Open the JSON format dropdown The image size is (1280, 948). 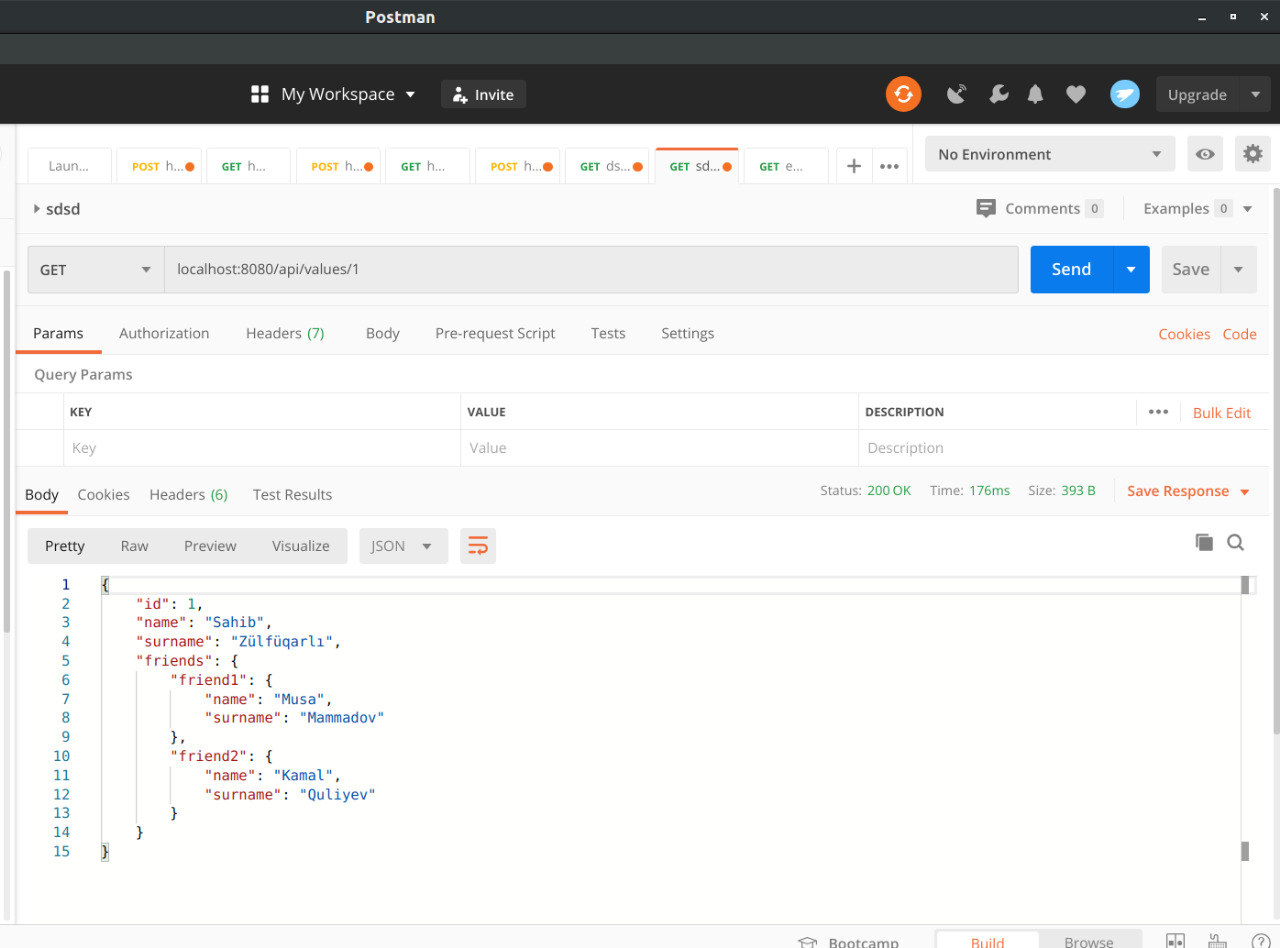pos(403,546)
